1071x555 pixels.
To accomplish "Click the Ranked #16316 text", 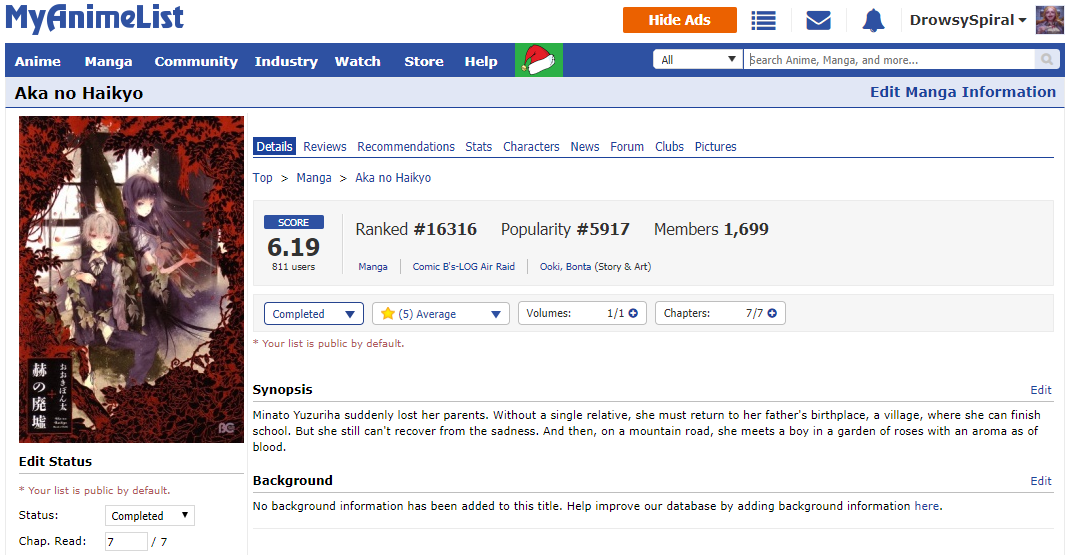I will tap(416, 229).
